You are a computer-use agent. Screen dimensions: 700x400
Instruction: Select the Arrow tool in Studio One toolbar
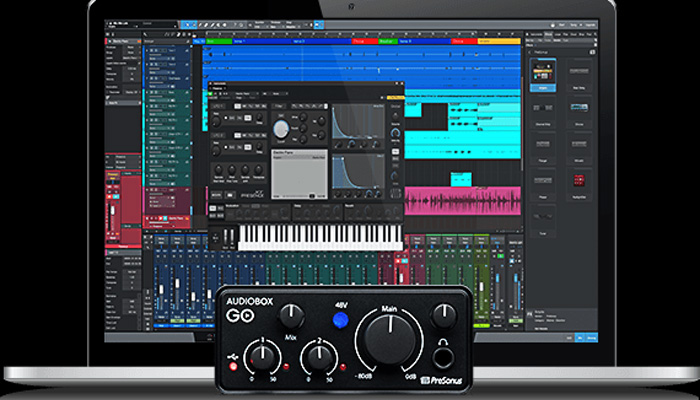[x=188, y=25]
